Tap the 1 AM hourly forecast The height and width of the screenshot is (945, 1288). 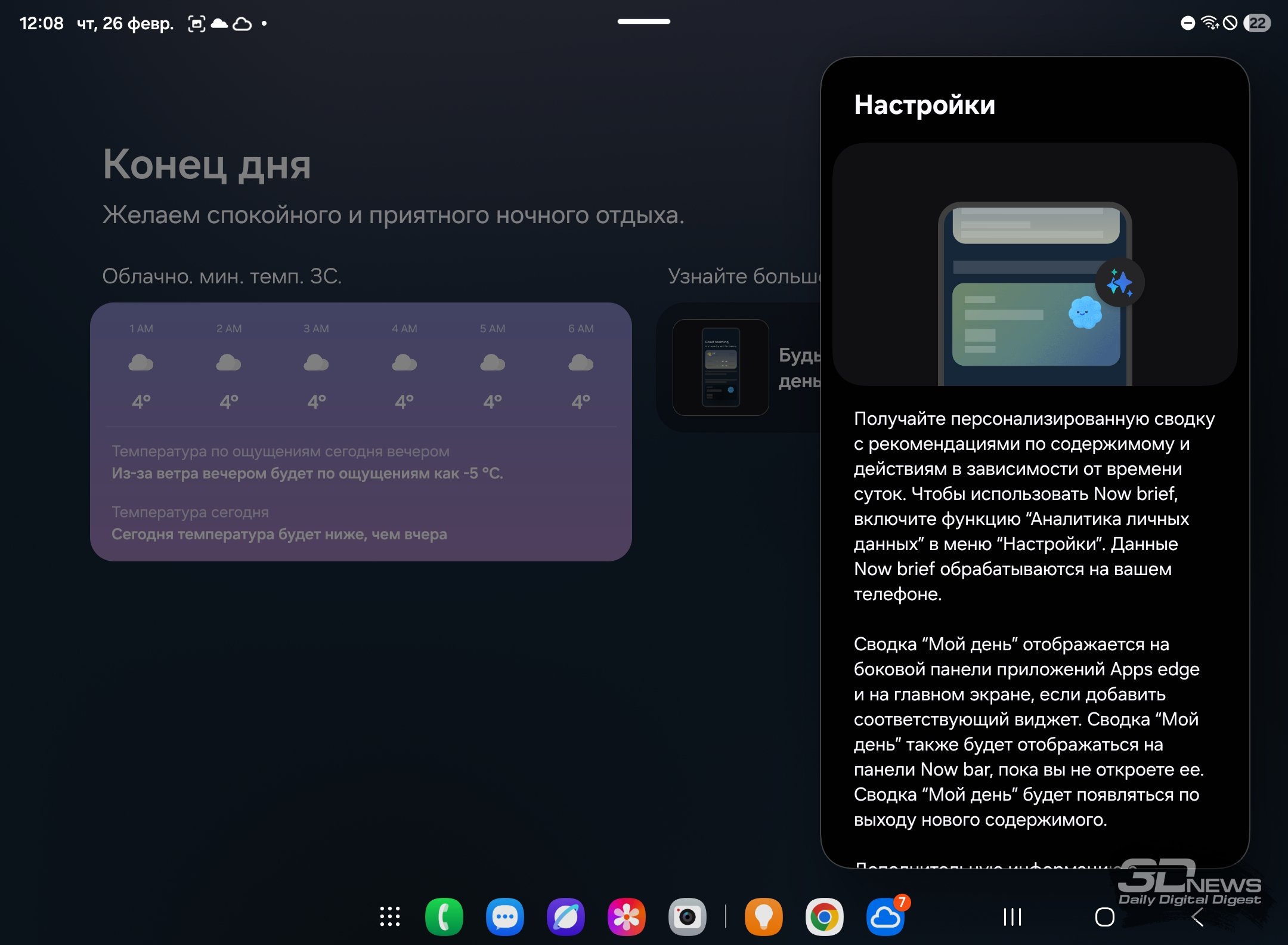tap(141, 365)
